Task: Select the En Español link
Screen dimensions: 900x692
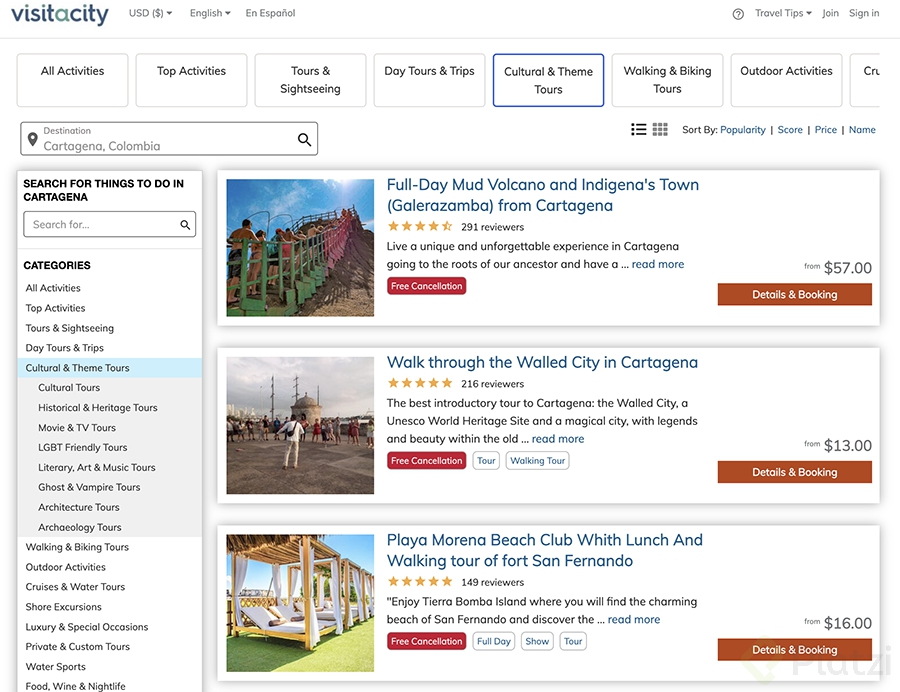Action: coord(270,13)
